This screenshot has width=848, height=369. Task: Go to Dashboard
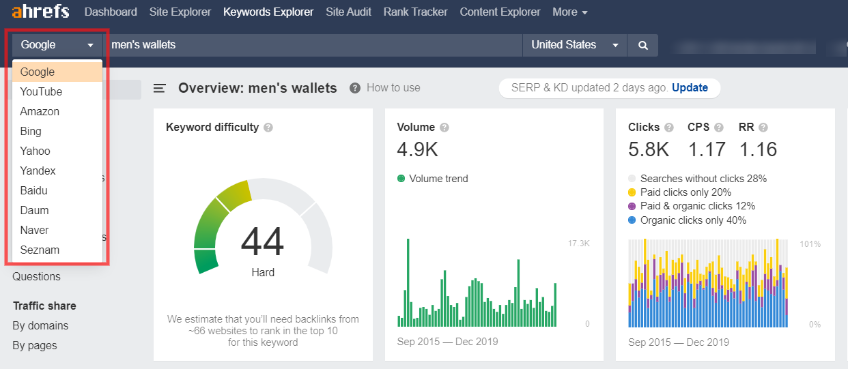pyautogui.click(x=111, y=12)
